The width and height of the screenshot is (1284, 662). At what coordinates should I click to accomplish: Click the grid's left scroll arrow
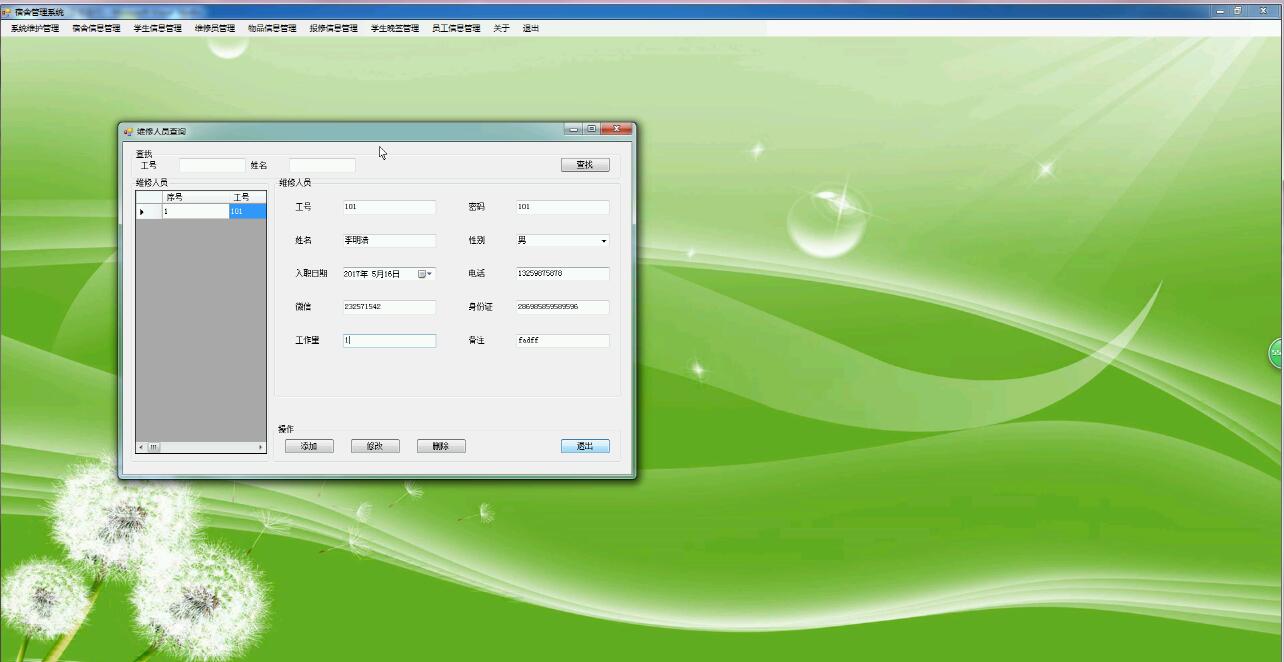coord(141,447)
